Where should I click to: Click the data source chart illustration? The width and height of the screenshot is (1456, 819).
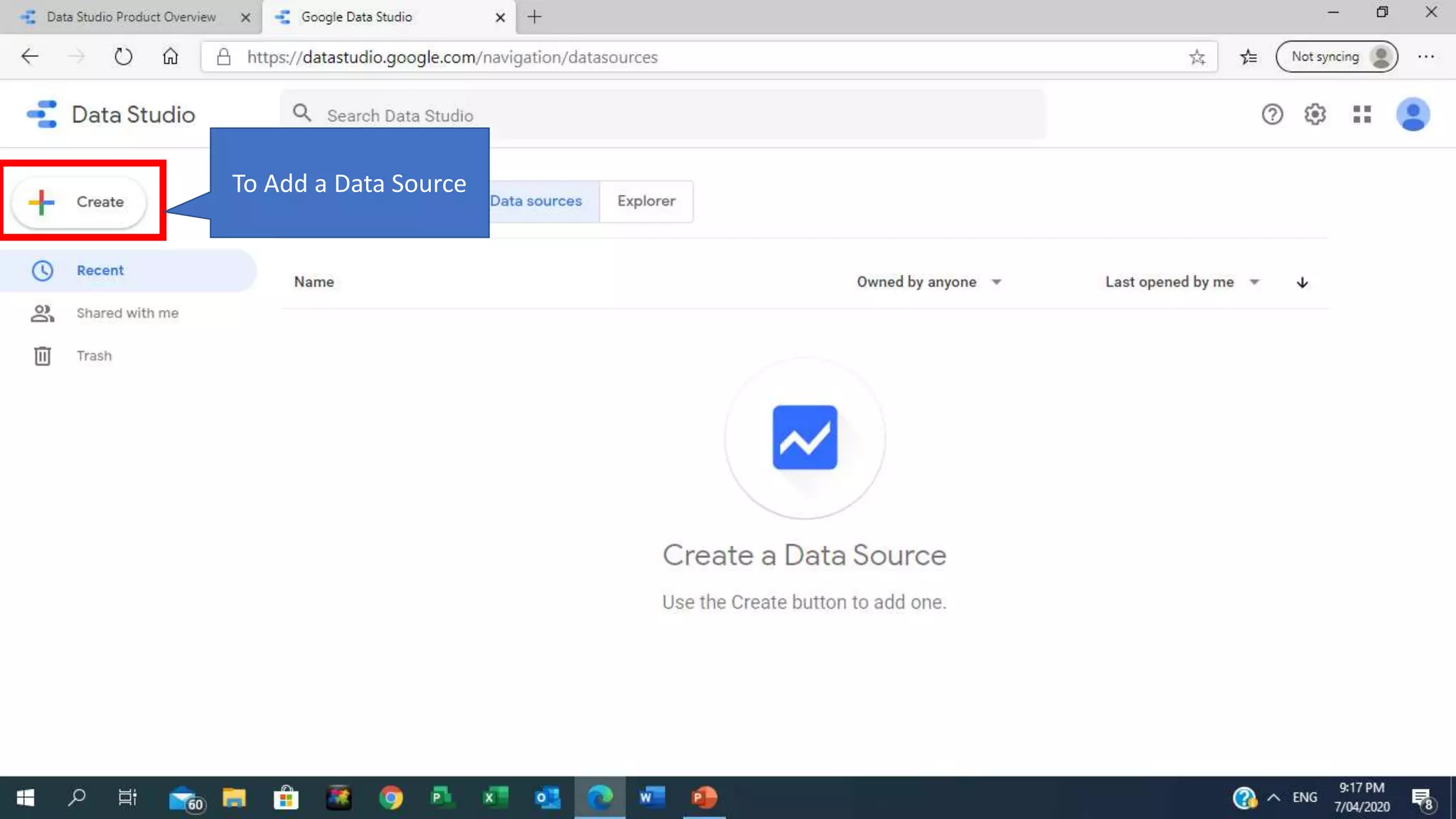pyautogui.click(x=805, y=438)
